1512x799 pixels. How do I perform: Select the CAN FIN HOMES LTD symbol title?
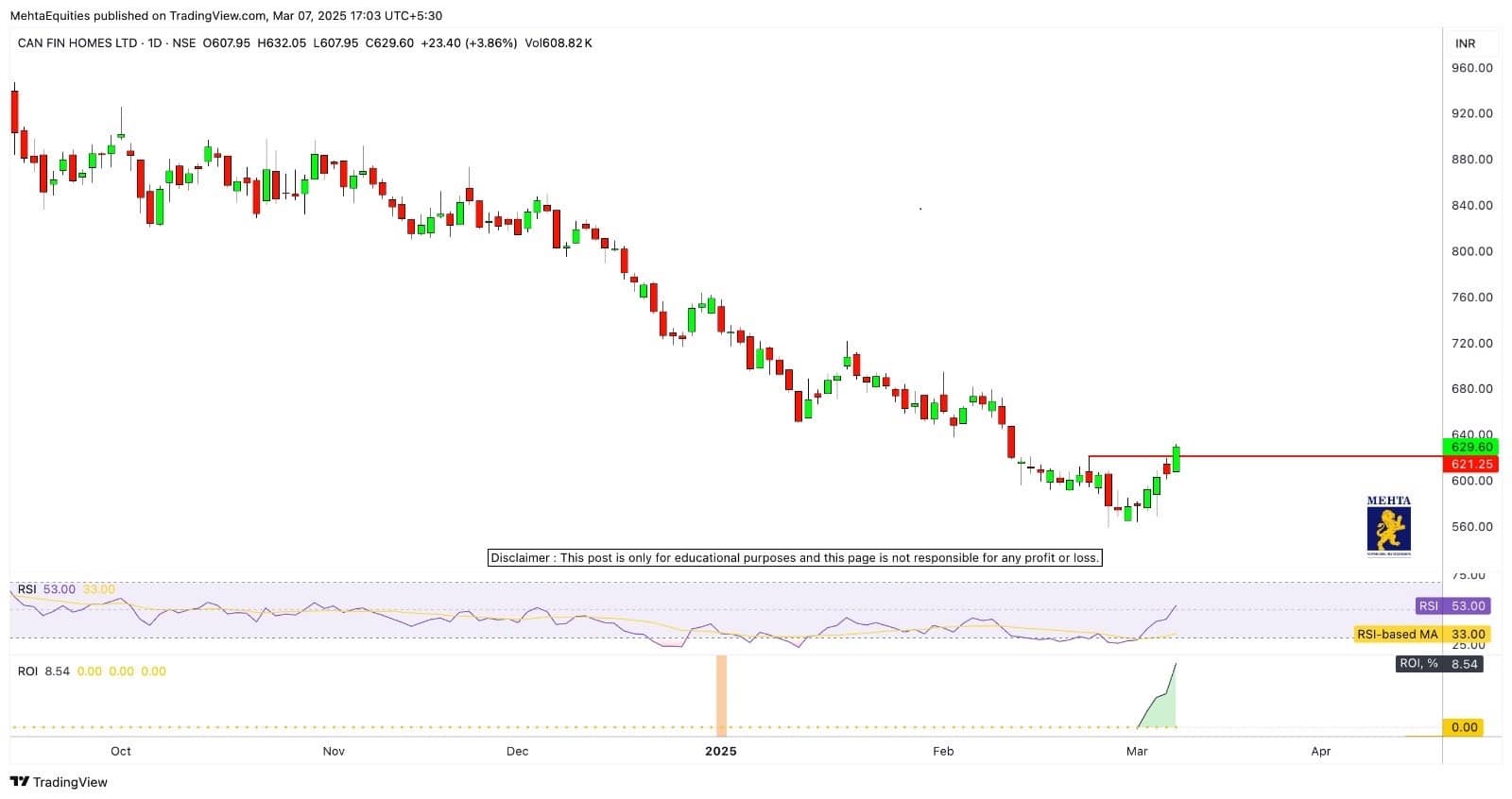77,43
